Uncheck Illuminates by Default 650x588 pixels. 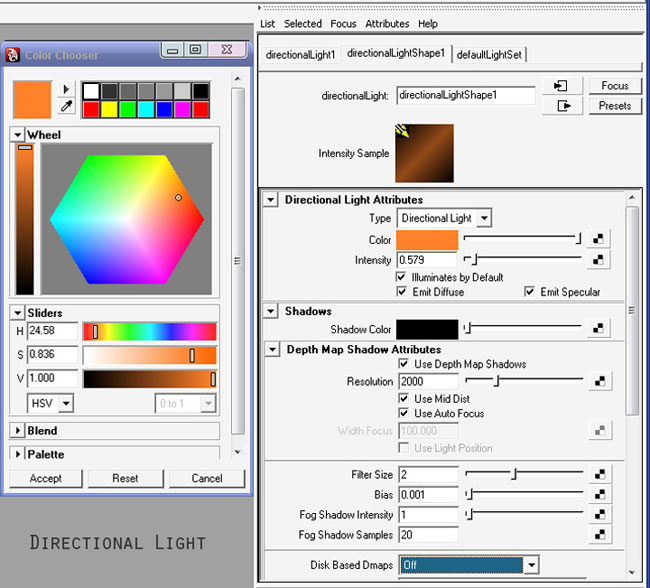403,277
